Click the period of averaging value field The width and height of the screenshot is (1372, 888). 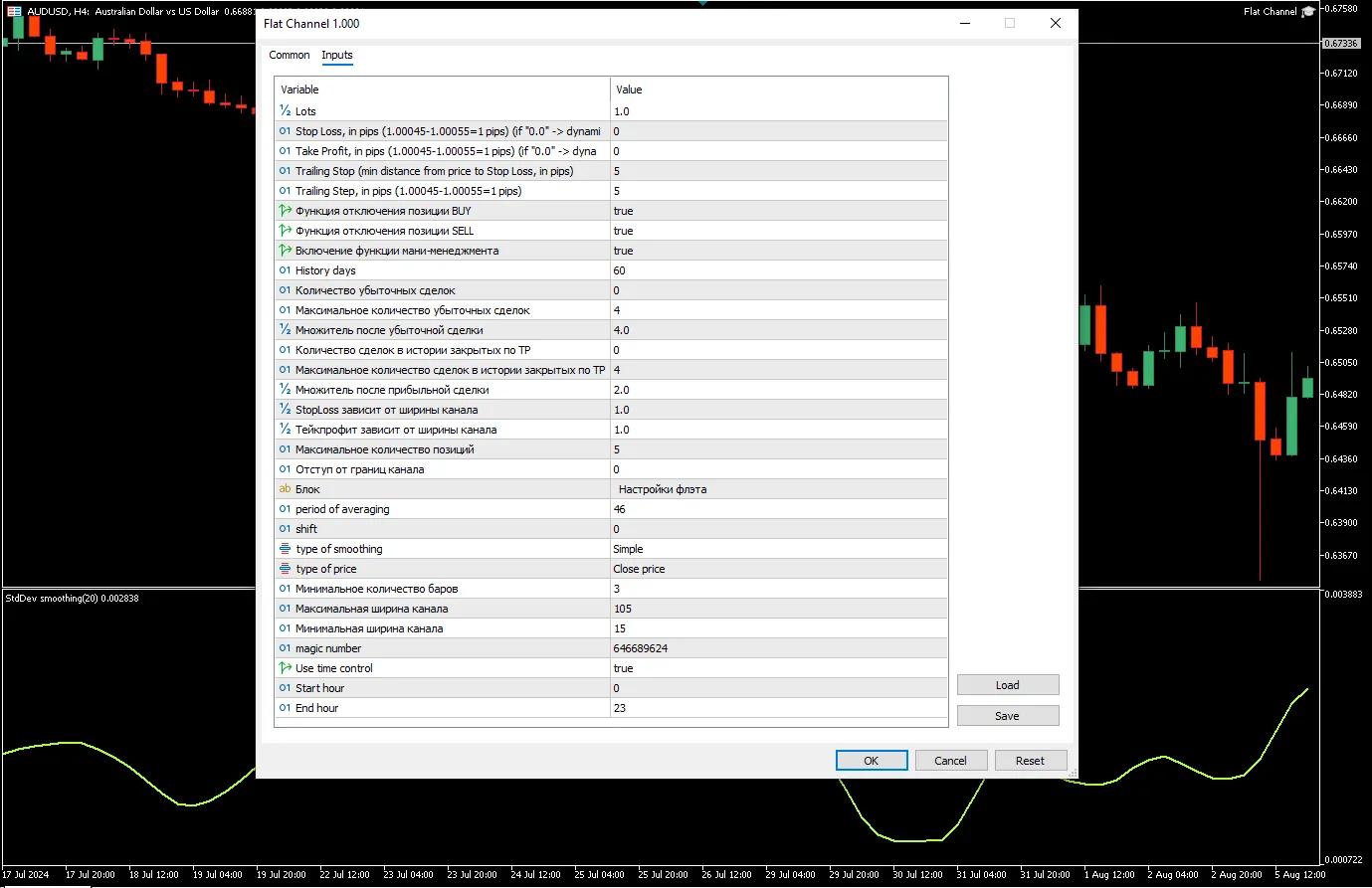[778, 509]
